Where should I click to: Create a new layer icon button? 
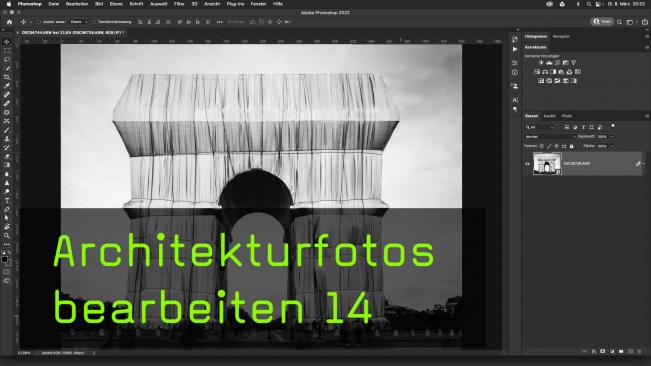click(630, 351)
